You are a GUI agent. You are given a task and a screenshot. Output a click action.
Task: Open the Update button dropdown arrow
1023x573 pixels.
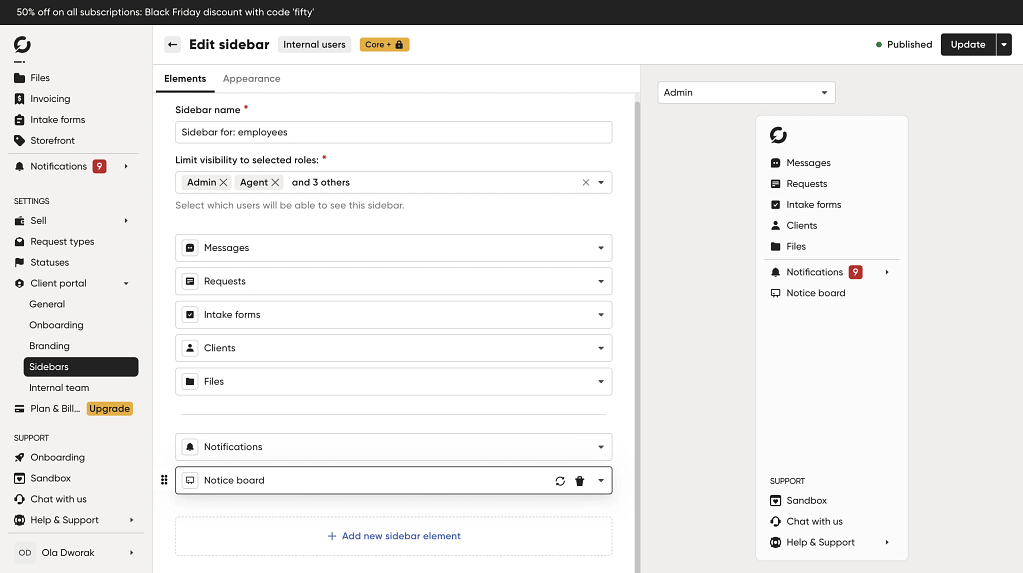click(1004, 44)
